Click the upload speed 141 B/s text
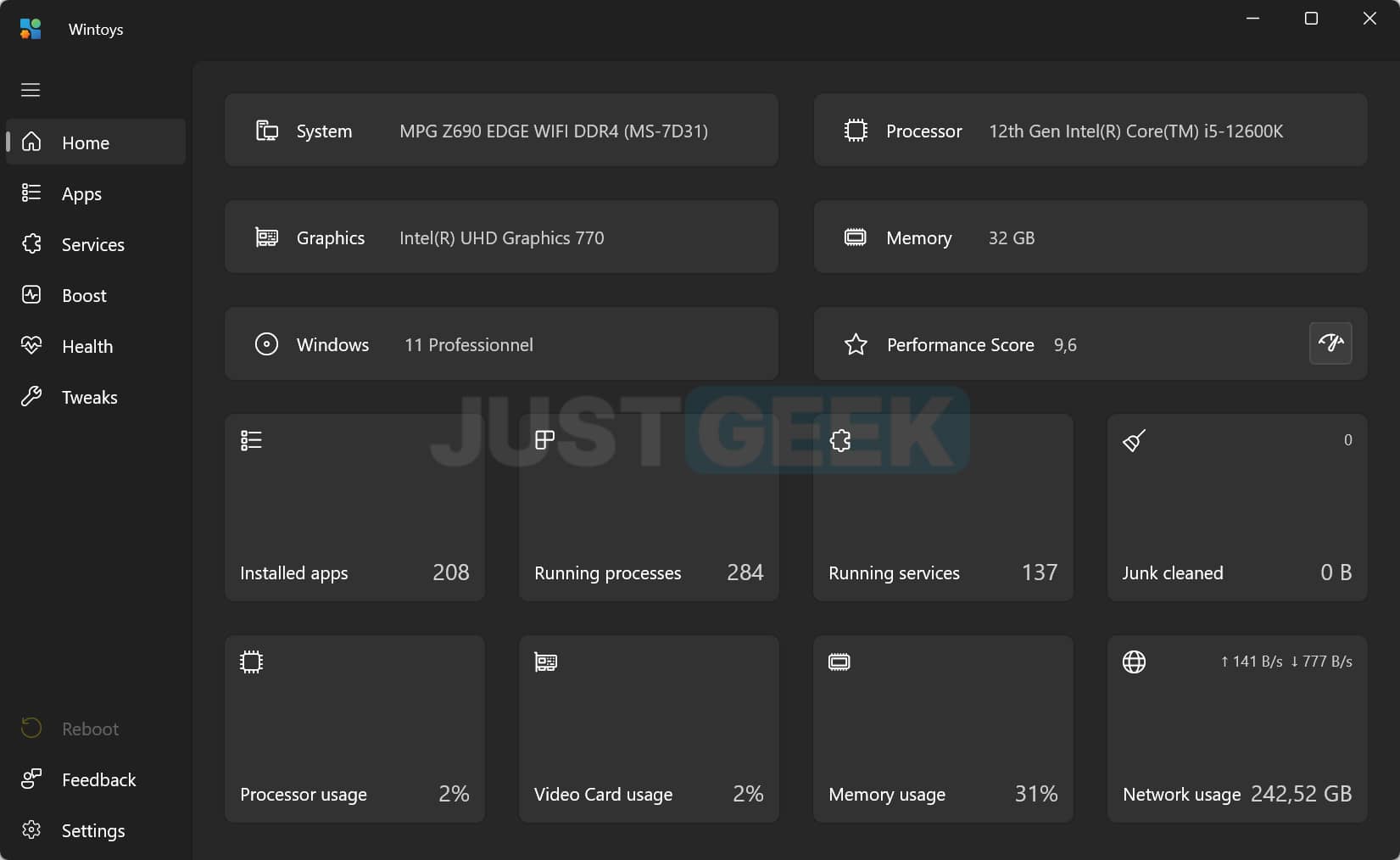1400x860 pixels. pos(1252,662)
